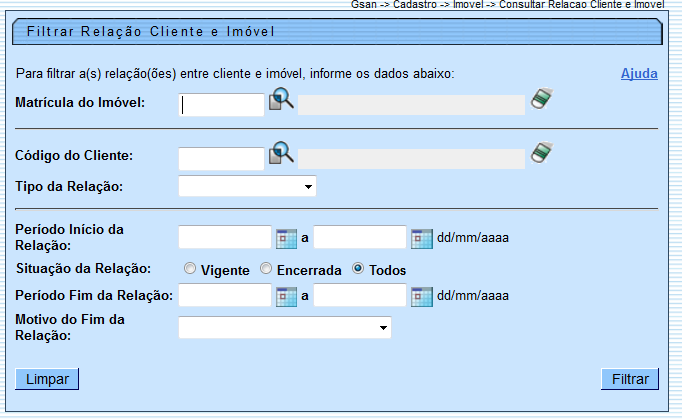Screen dimensions: 682x419
Task: Open calendar for second Período Início date
Action: [421, 238]
